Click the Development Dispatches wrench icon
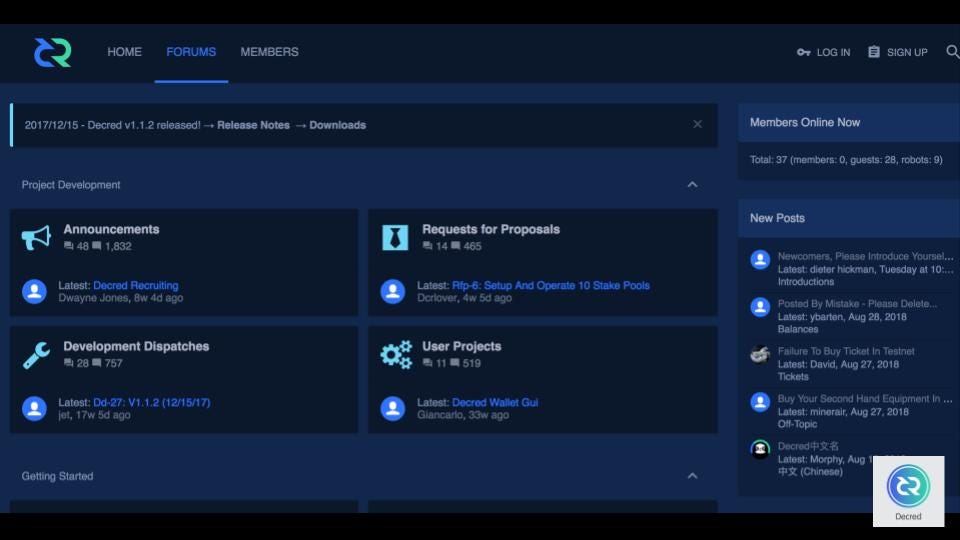This screenshot has width=960, height=540. click(36, 354)
